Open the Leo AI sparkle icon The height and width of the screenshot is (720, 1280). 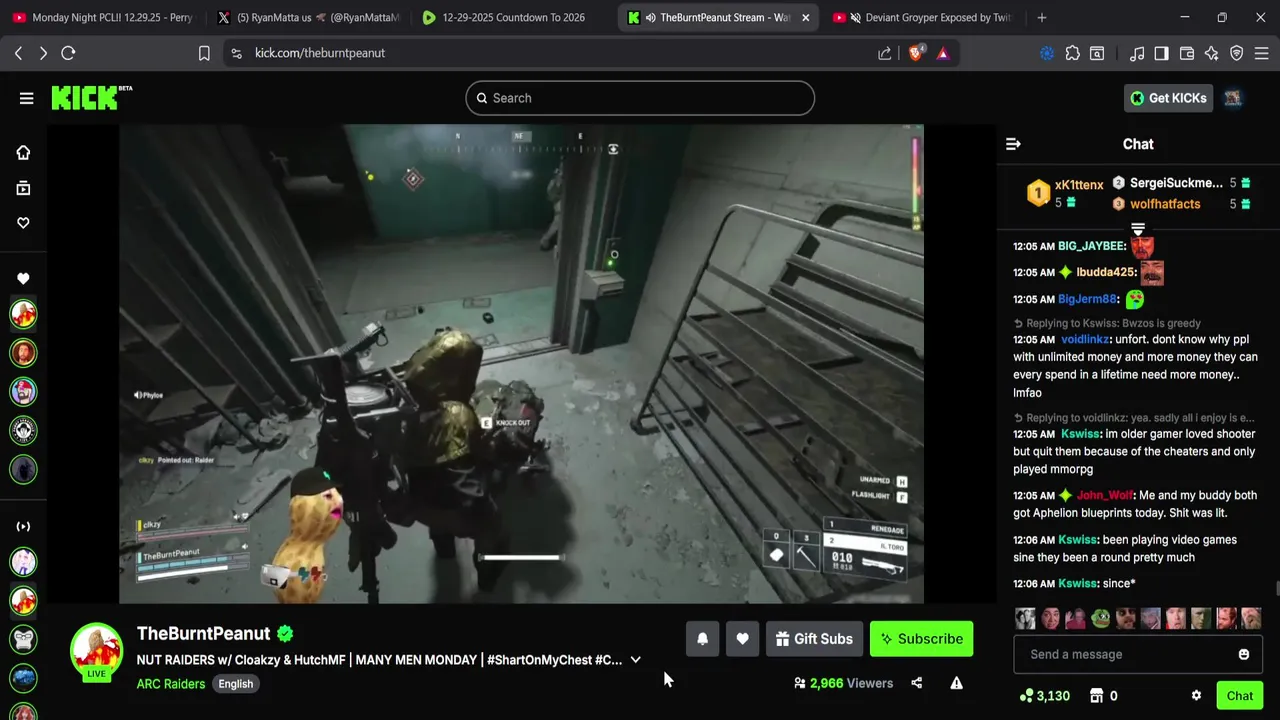point(1212,53)
